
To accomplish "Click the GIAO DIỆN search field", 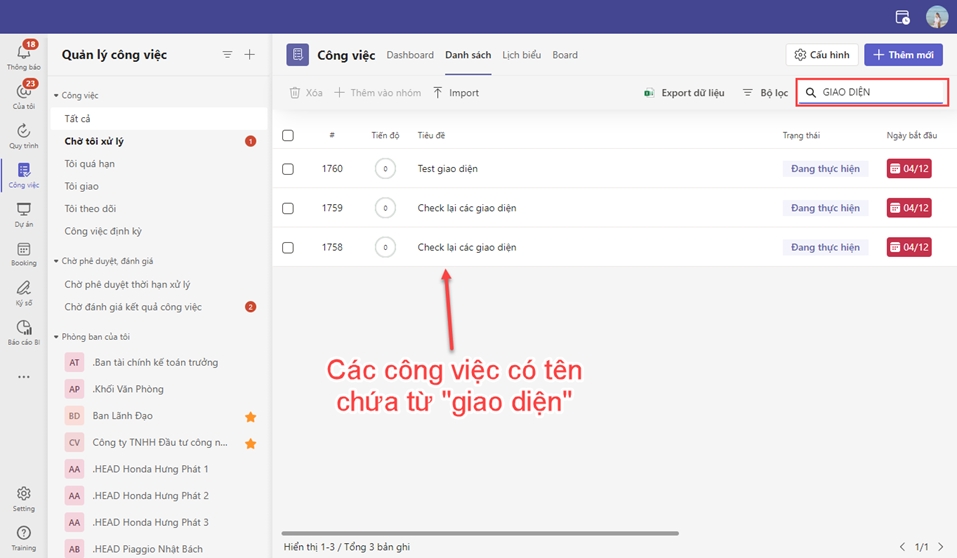I will click(x=878, y=92).
